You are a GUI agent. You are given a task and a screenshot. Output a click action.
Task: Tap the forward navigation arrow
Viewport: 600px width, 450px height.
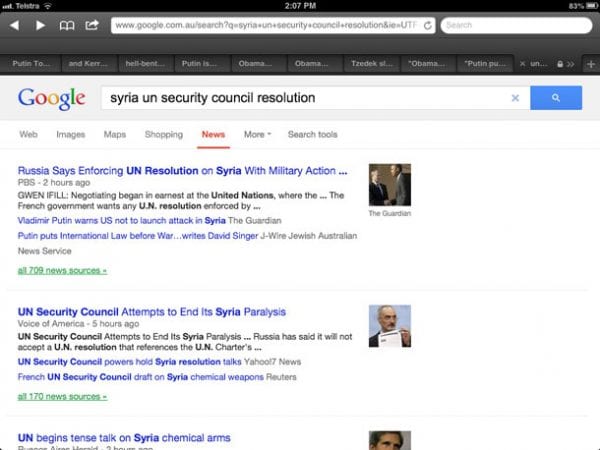click(x=41, y=25)
